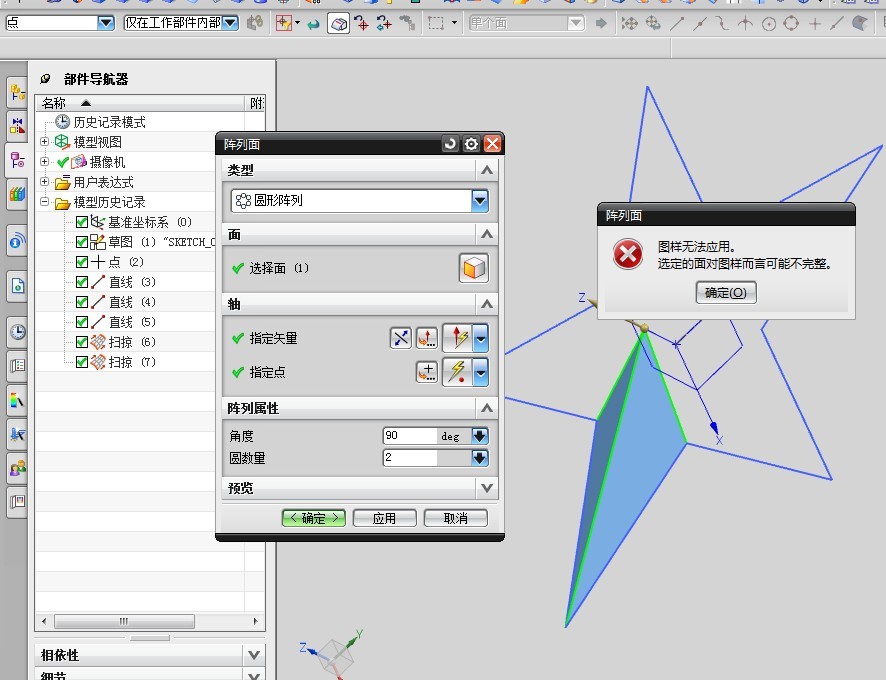Click the reset icon in 阵列面 title bar
The height and width of the screenshot is (680, 886).
tap(450, 144)
